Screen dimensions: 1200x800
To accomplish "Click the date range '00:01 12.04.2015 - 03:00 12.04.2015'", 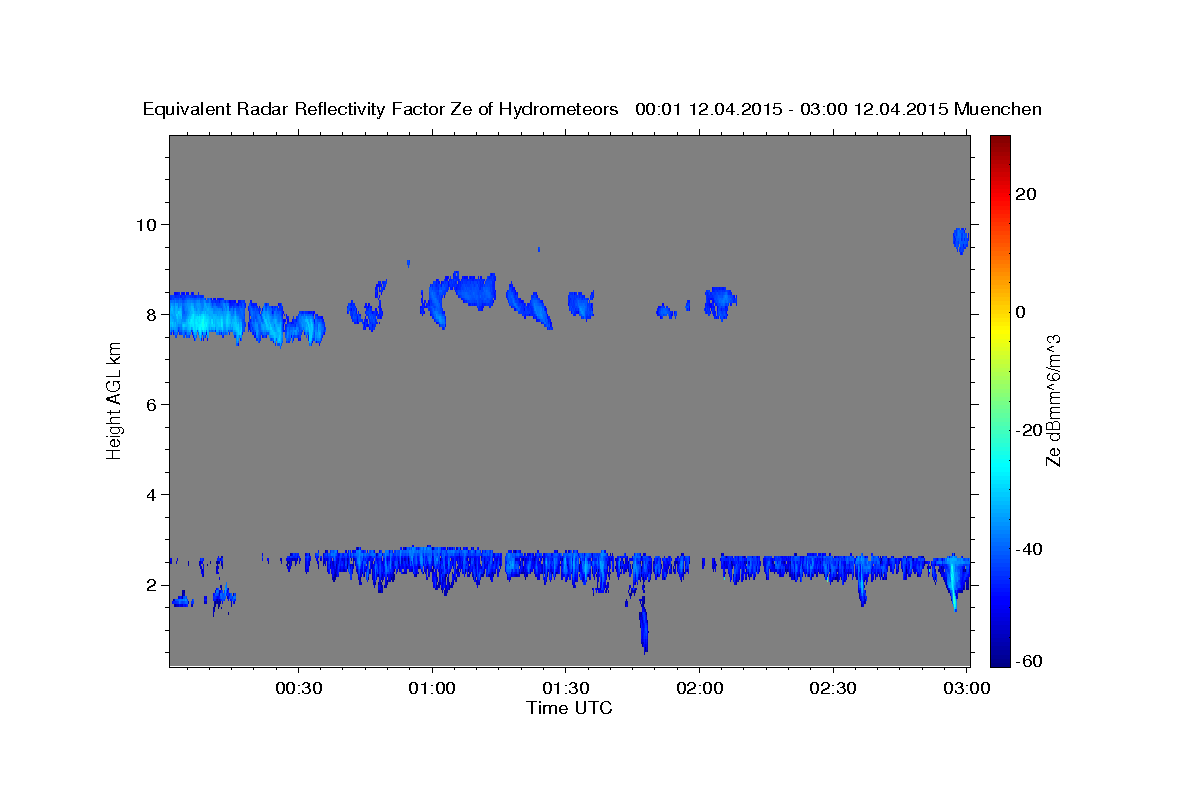I will point(792,110).
